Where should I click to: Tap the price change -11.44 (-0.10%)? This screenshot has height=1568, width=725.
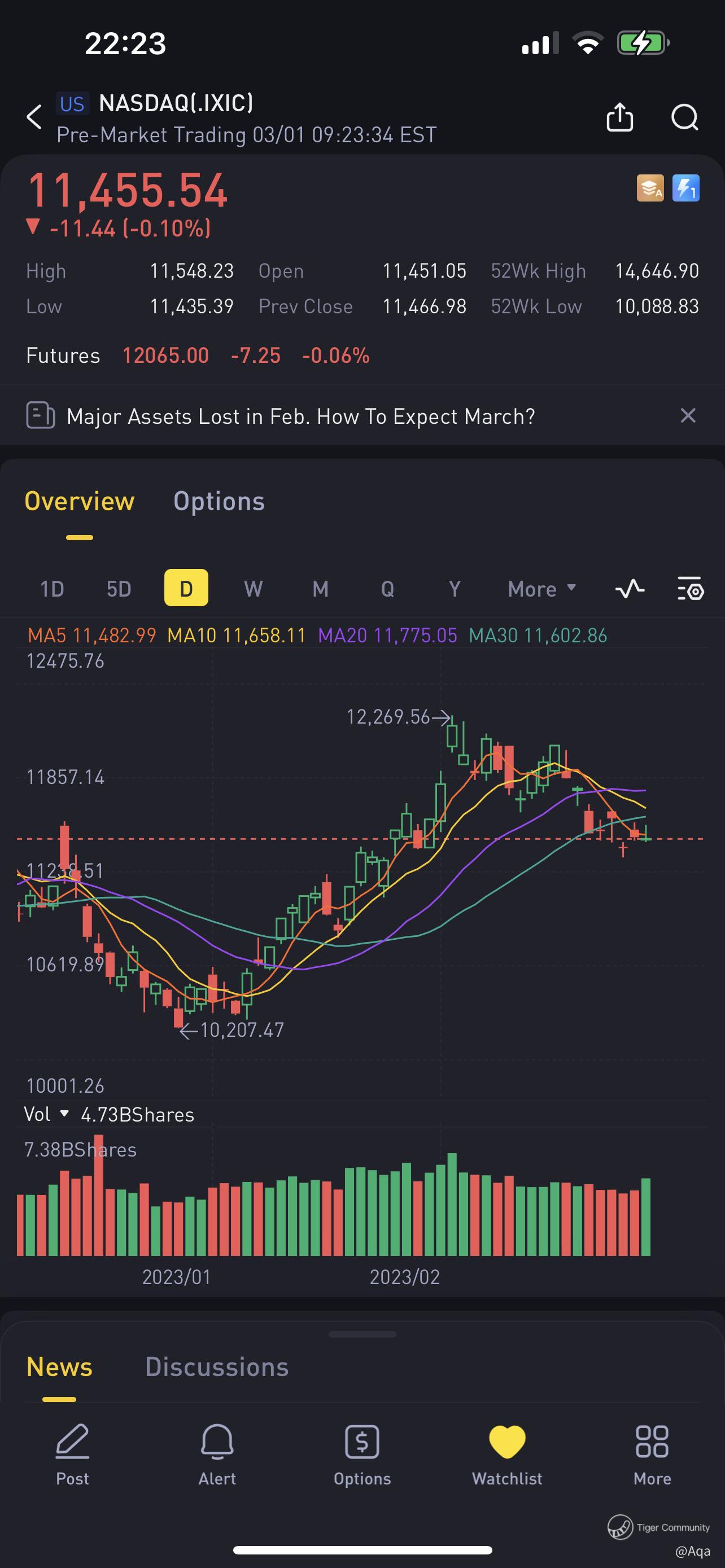coord(119,228)
